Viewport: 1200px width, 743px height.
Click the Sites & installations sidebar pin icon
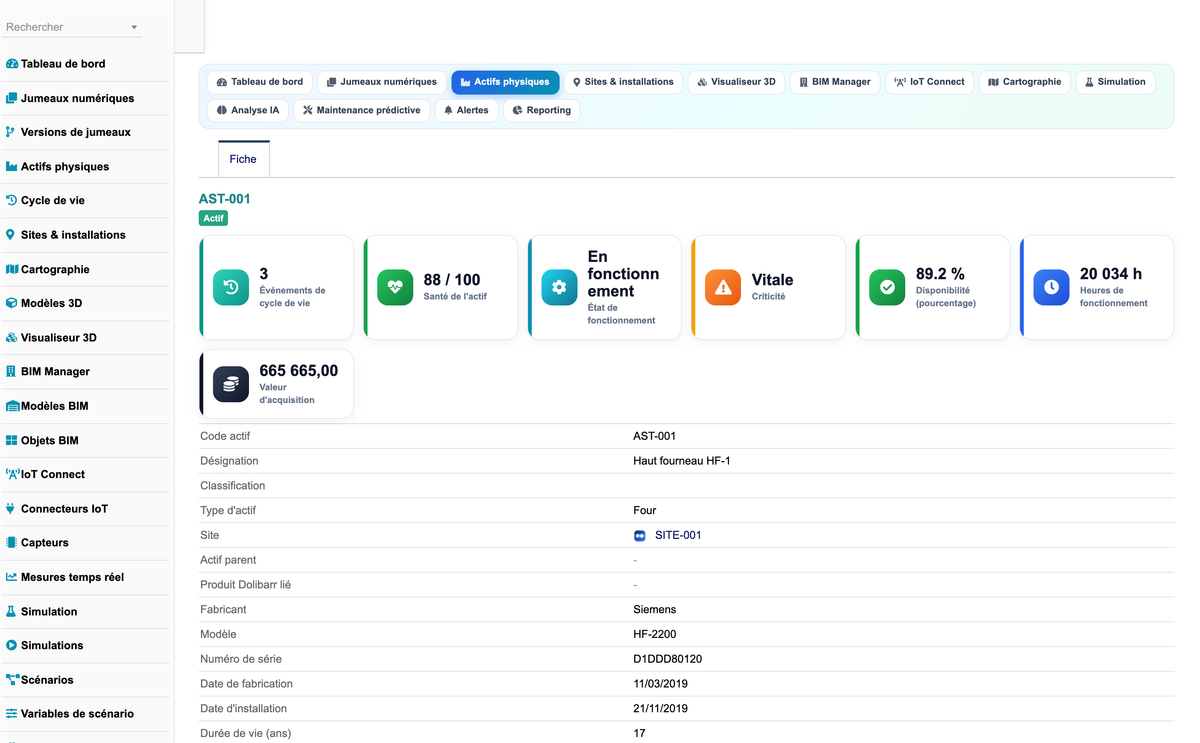point(11,235)
